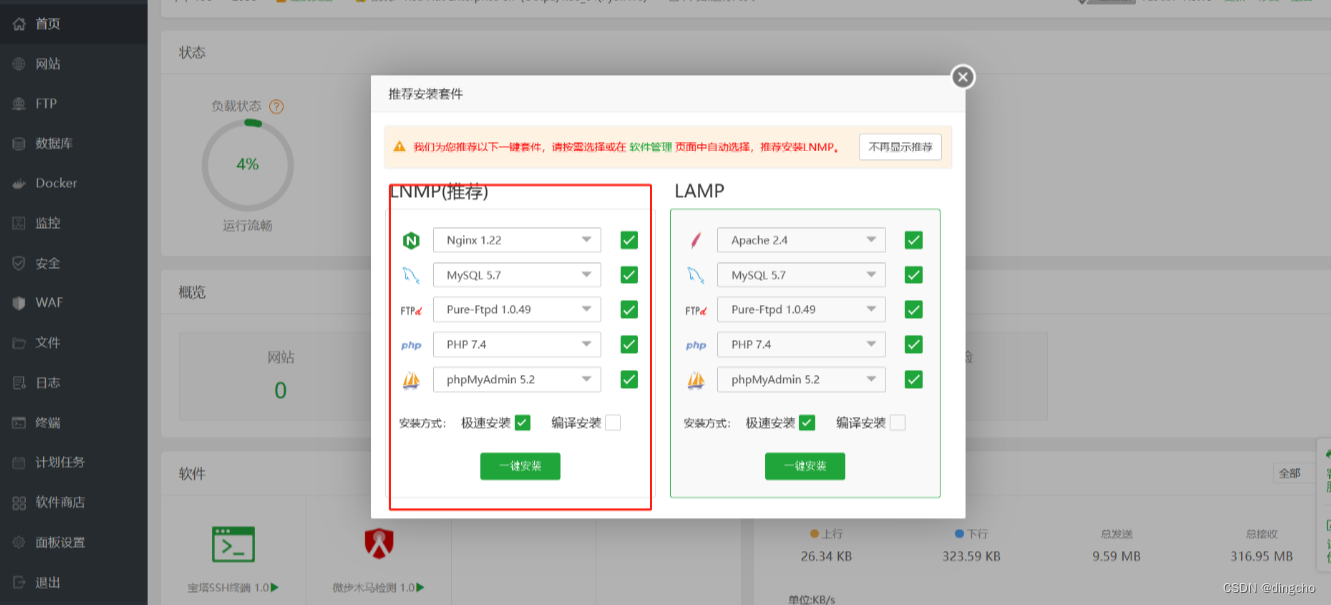The width and height of the screenshot is (1331, 605).
Task: Open LNMP PHP 7.4 version dropdown
Action: point(517,345)
